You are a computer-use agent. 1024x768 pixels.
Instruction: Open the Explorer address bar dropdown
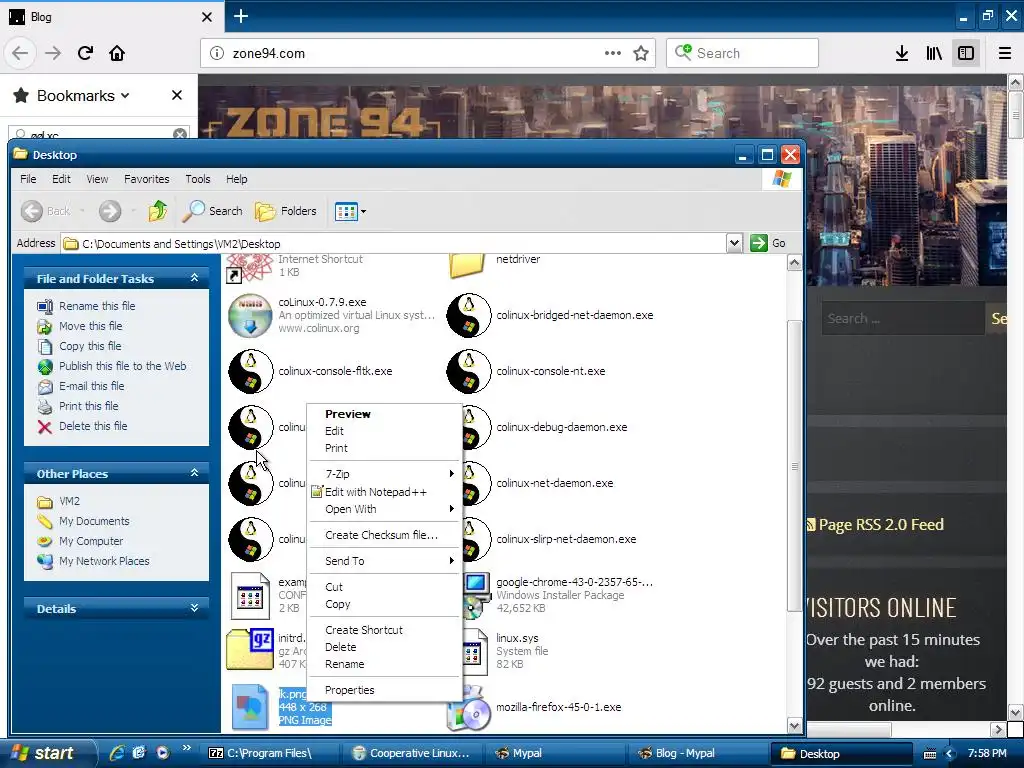pyautogui.click(x=734, y=243)
